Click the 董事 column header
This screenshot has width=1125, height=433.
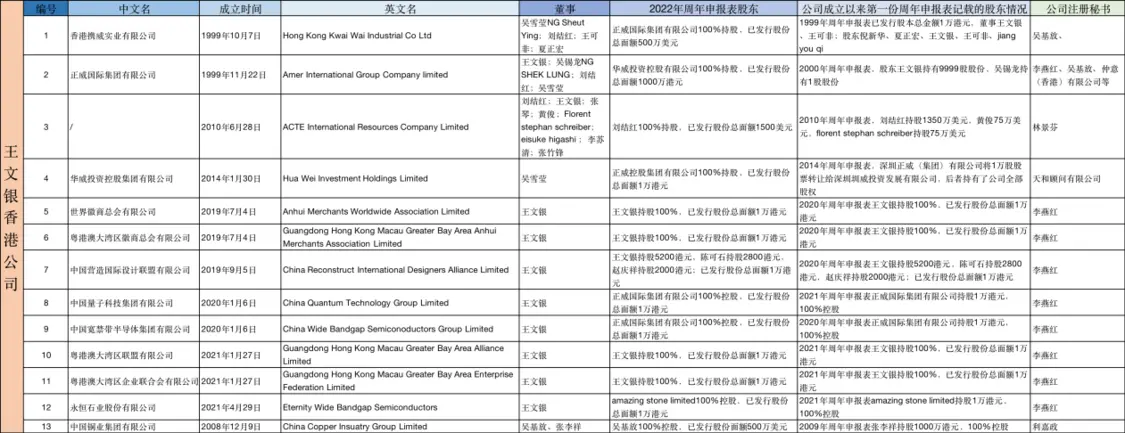pyautogui.click(x=563, y=8)
